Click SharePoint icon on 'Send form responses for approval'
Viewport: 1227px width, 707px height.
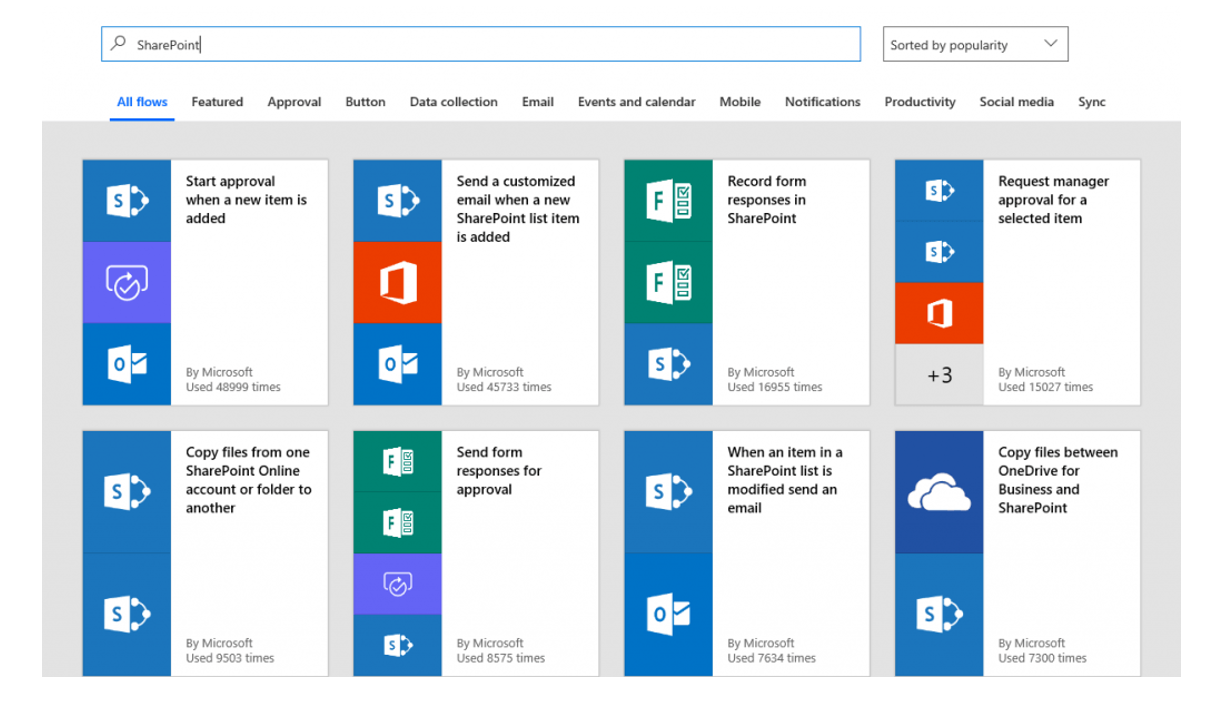click(x=398, y=645)
